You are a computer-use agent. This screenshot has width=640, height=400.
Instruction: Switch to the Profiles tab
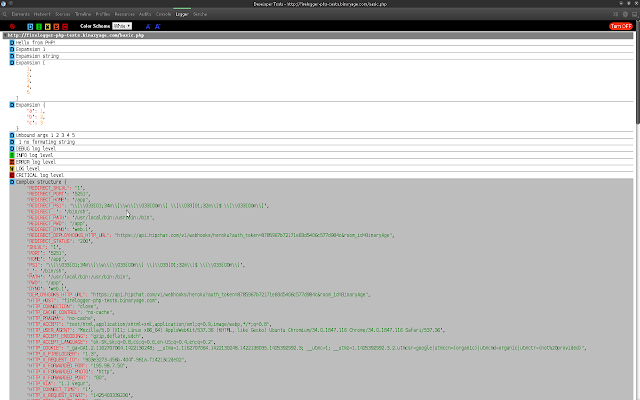pyautogui.click(x=103, y=14)
